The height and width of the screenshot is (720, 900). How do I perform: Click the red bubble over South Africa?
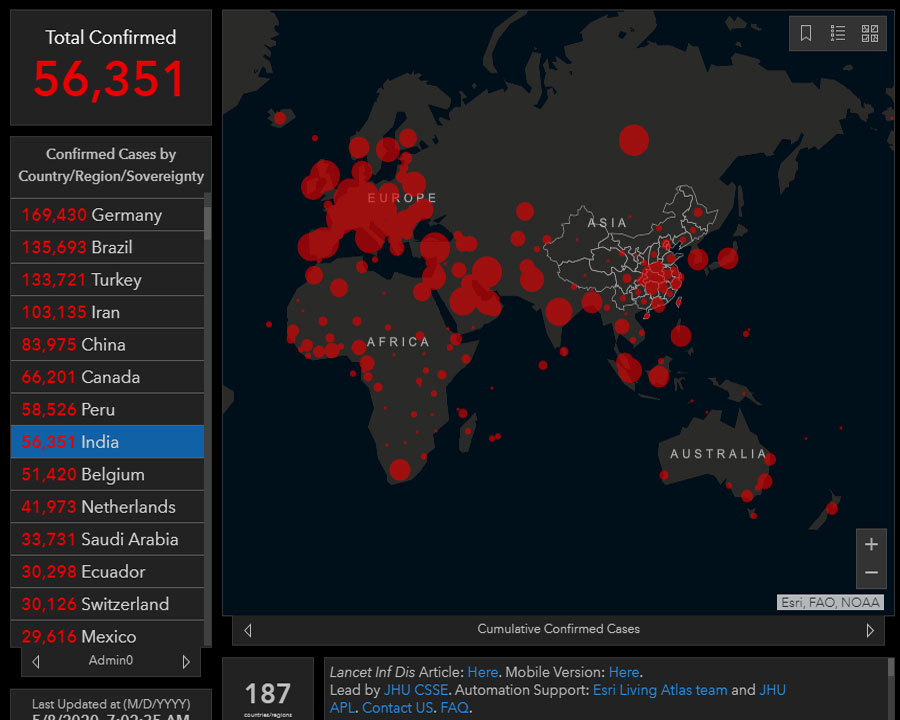click(x=399, y=470)
